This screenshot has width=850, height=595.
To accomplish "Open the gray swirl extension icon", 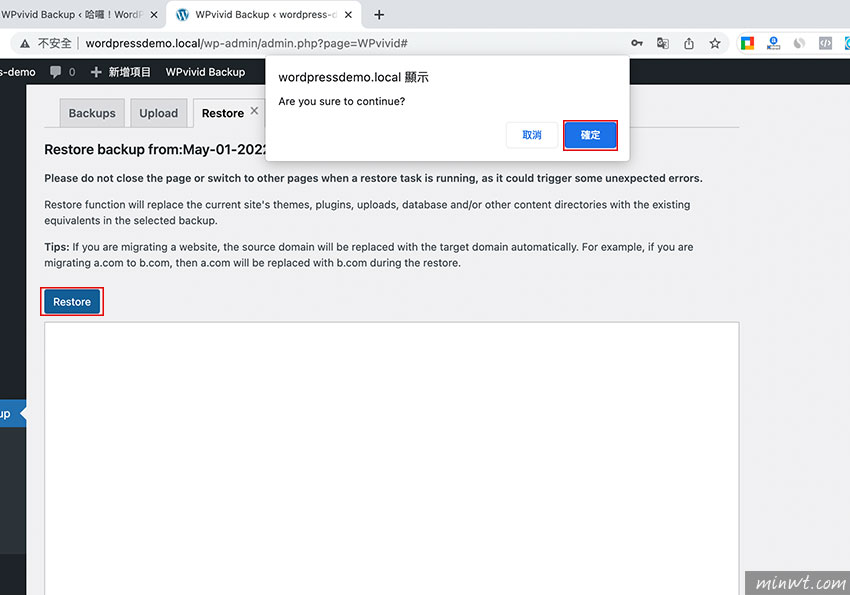I will (800, 43).
